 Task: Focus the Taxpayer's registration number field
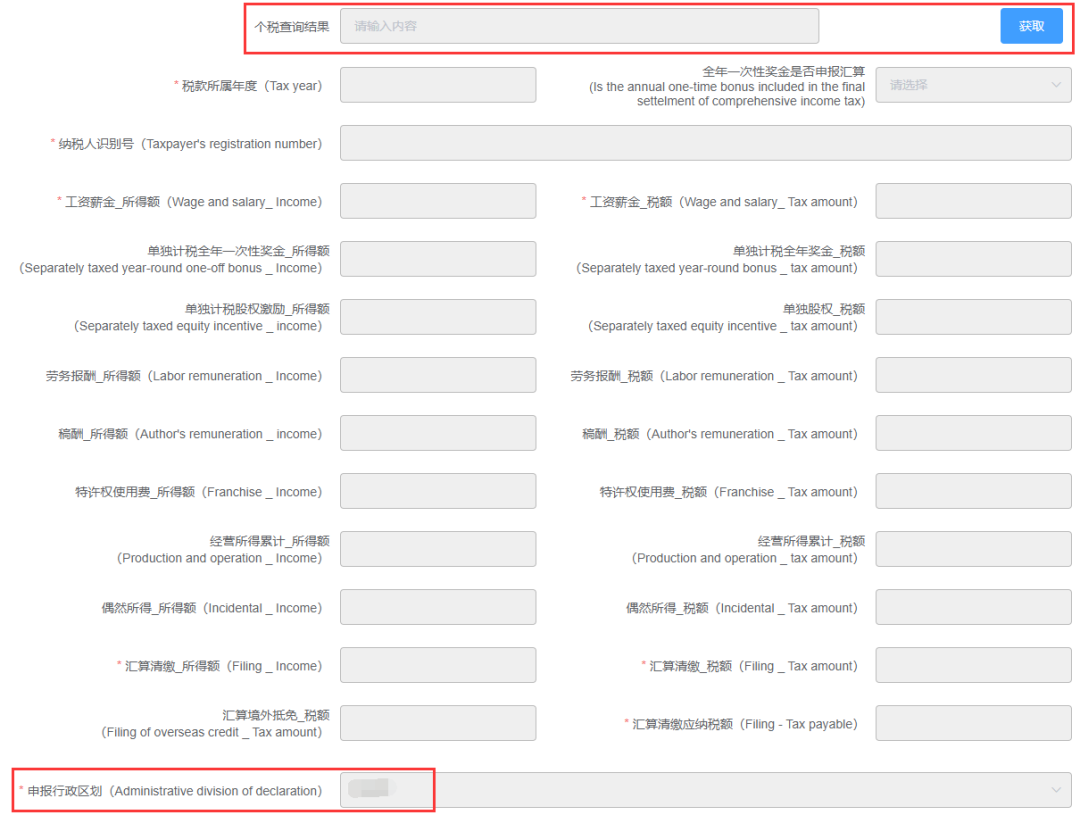pos(705,143)
